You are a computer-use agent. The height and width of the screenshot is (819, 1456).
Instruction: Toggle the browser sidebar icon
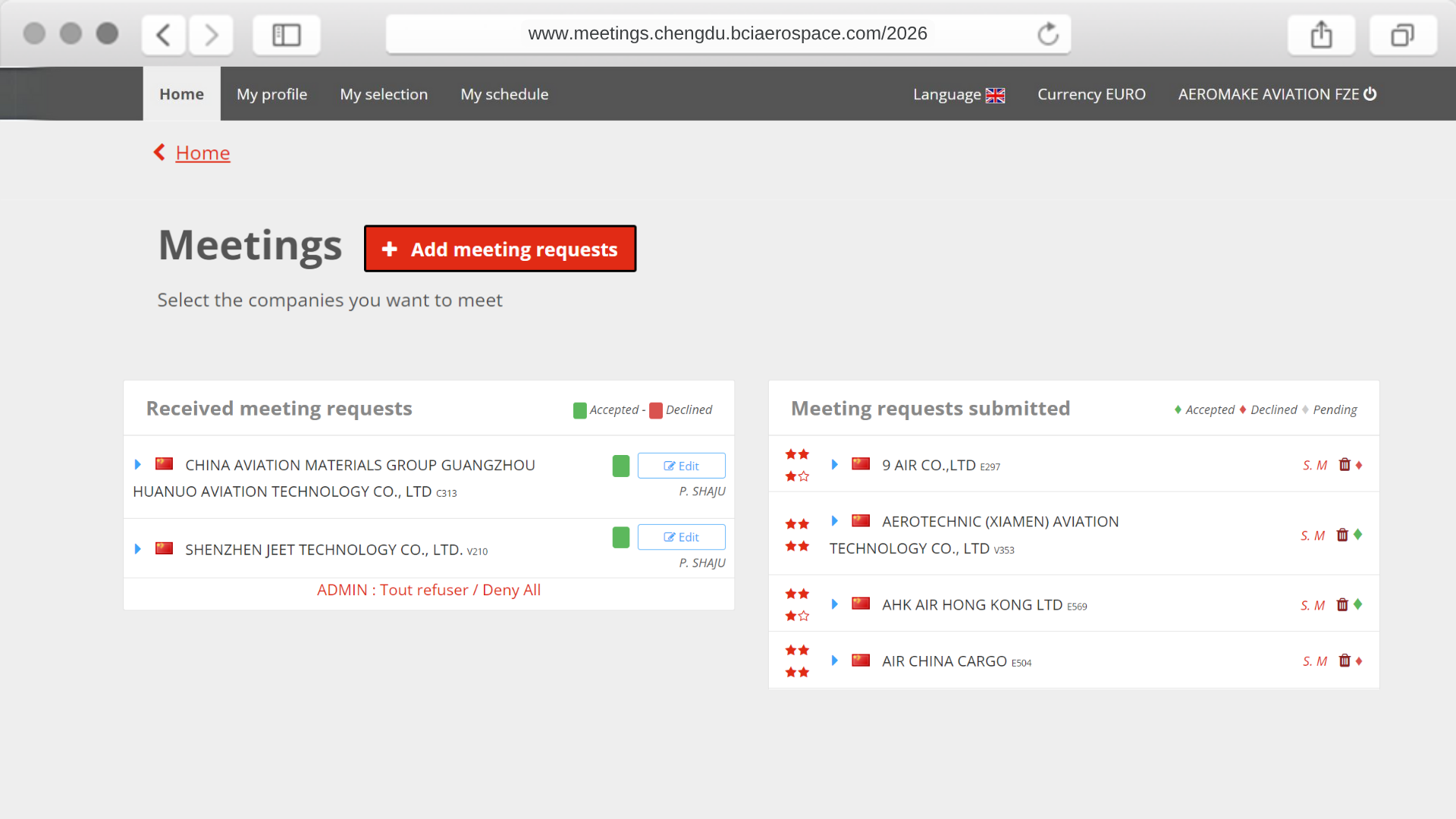click(287, 35)
